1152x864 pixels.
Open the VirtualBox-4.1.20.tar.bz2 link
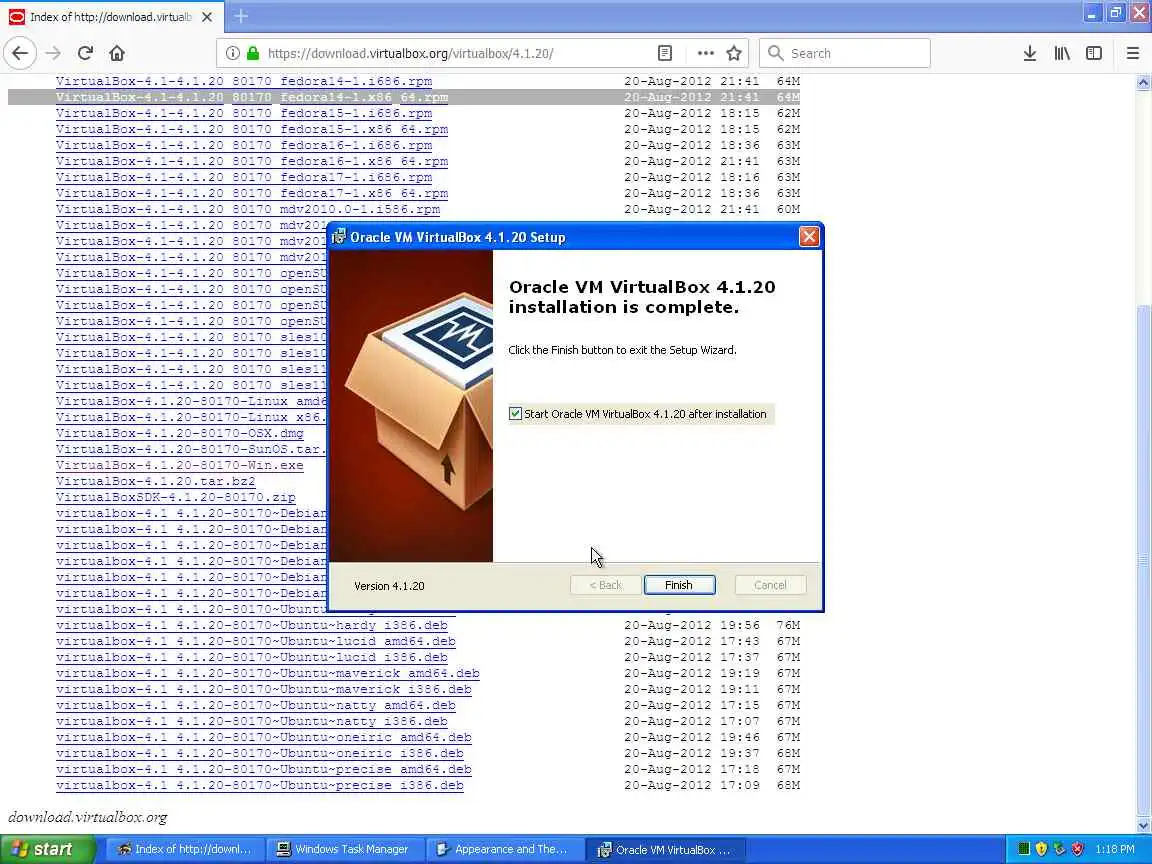156,481
